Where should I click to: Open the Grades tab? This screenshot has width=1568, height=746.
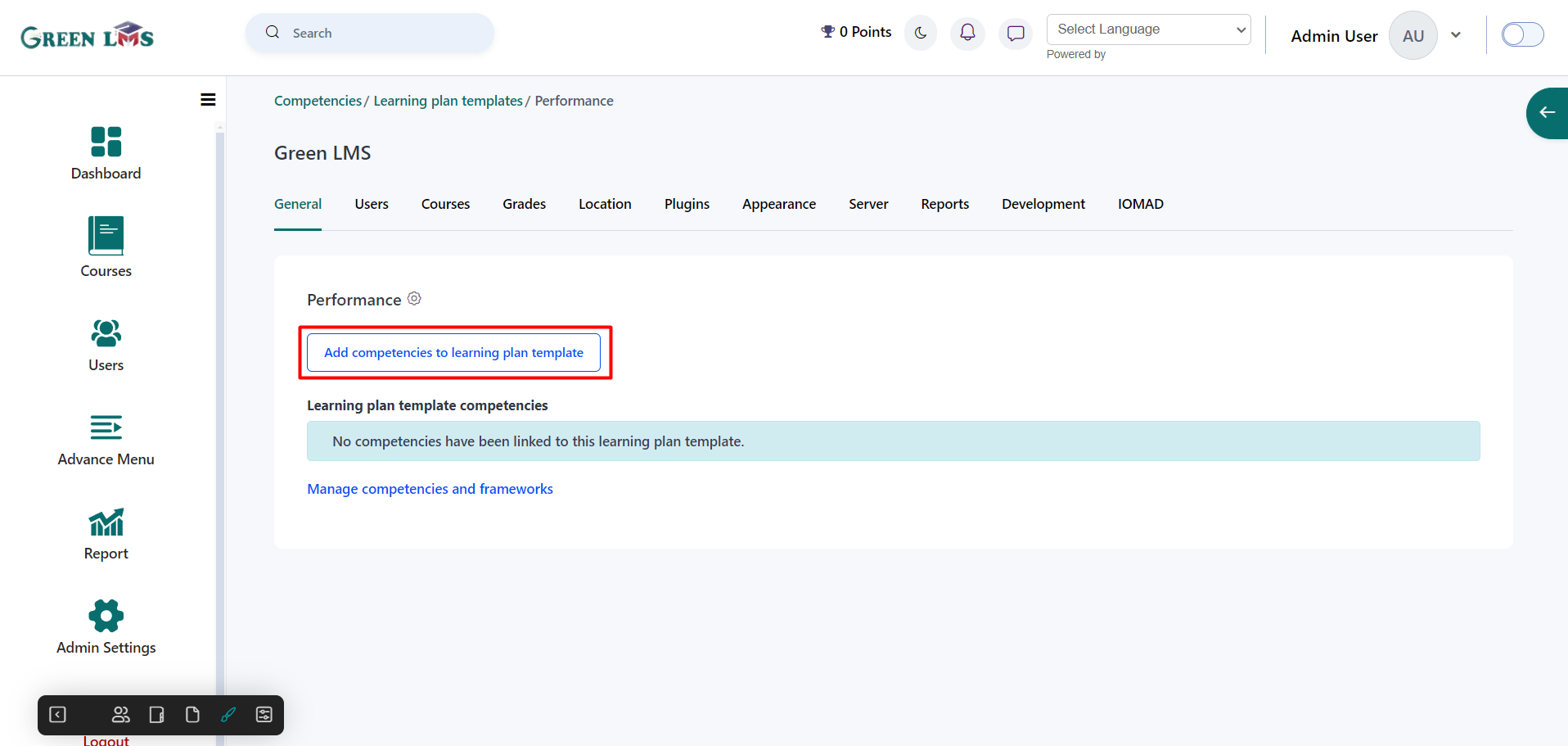coord(525,204)
